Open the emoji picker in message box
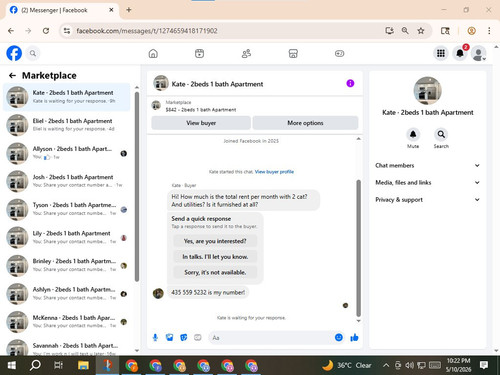Screen dimensions: 500x375 click(x=339, y=337)
